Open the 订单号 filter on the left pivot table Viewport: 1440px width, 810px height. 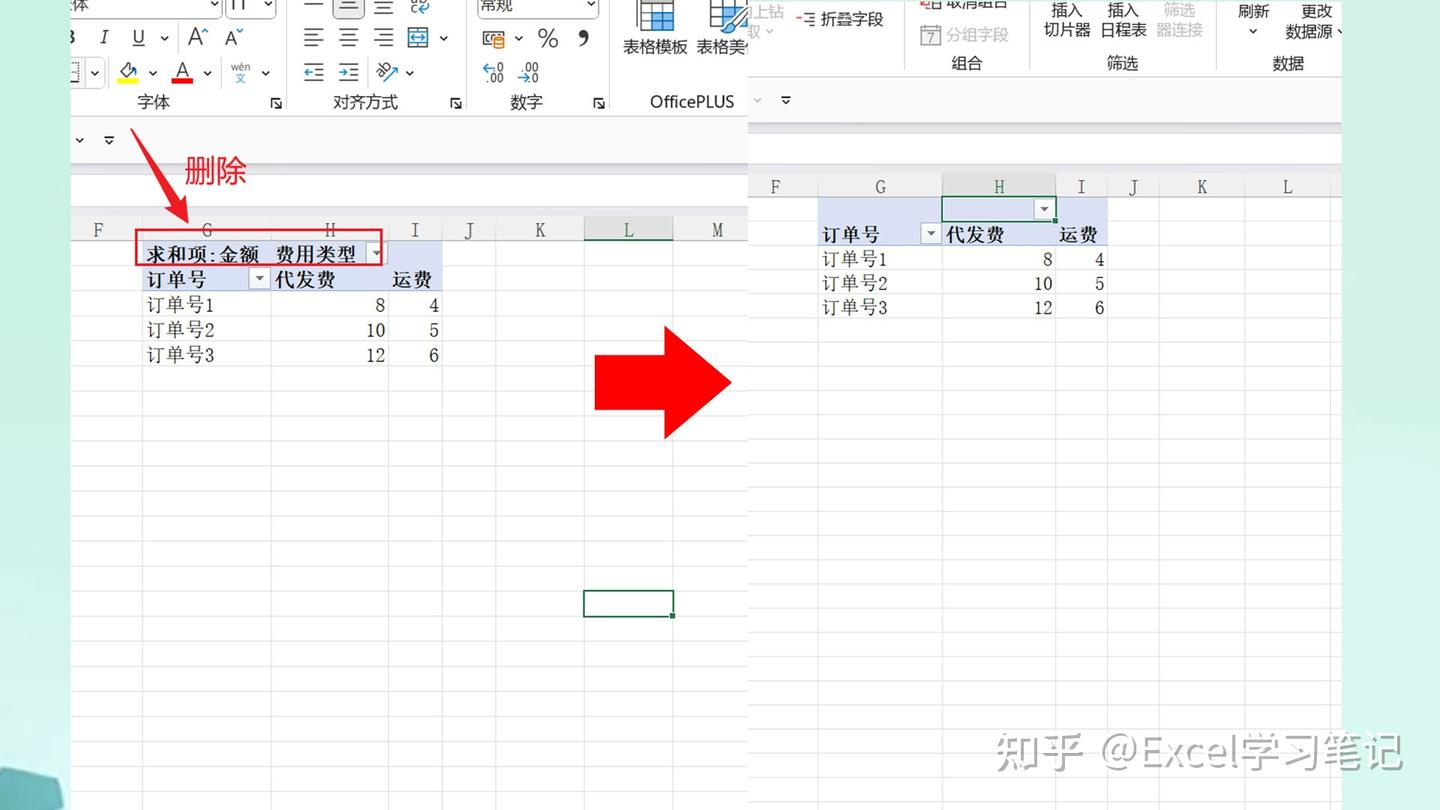coord(259,279)
